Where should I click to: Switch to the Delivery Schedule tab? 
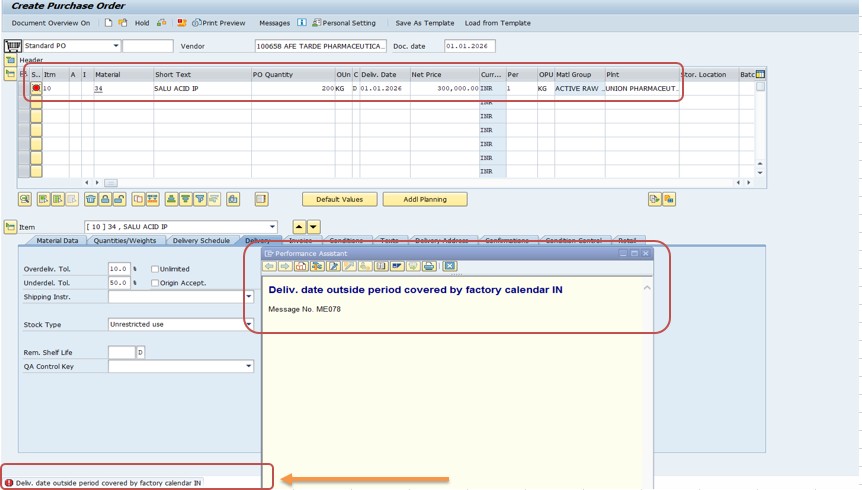tap(201, 241)
